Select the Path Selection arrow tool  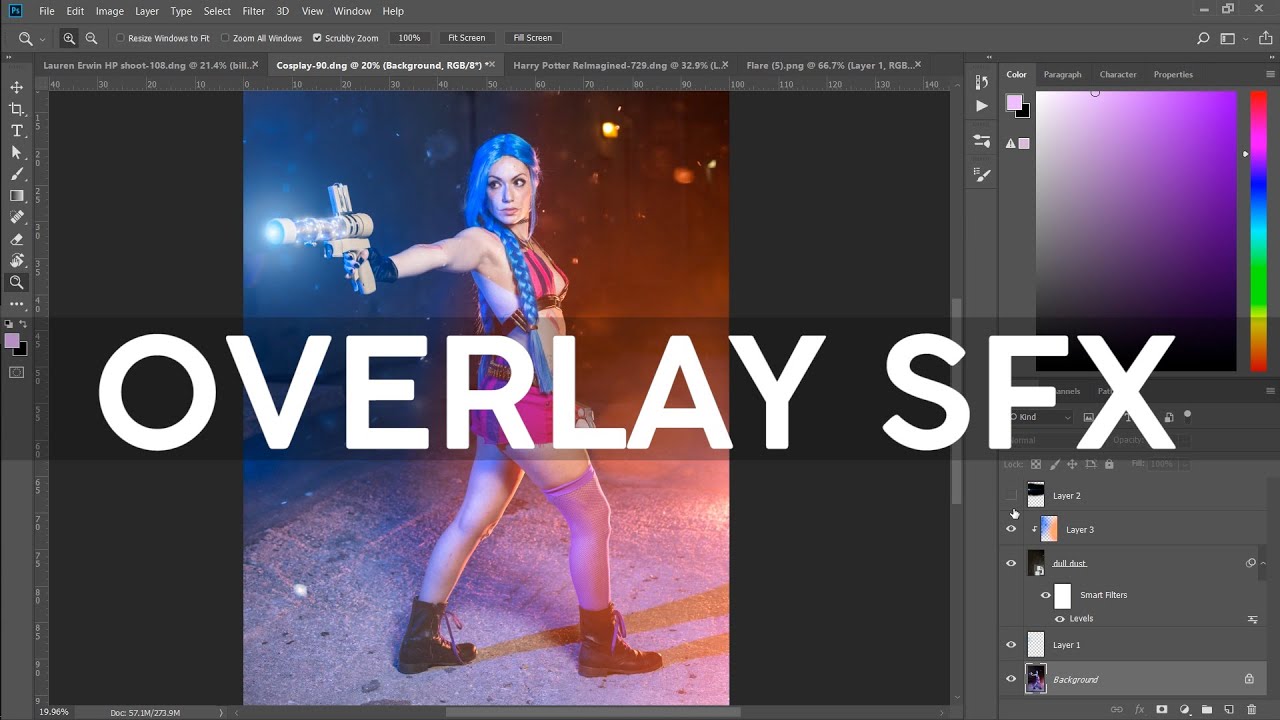[16, 152]
